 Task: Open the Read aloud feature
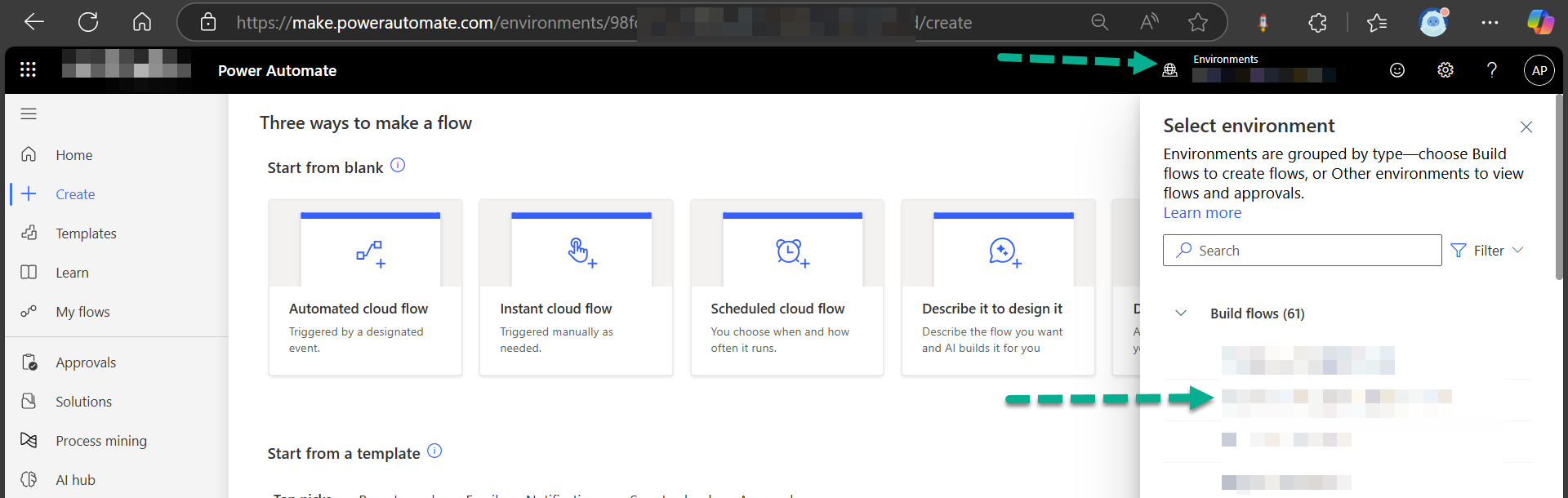pos(1149,22)
